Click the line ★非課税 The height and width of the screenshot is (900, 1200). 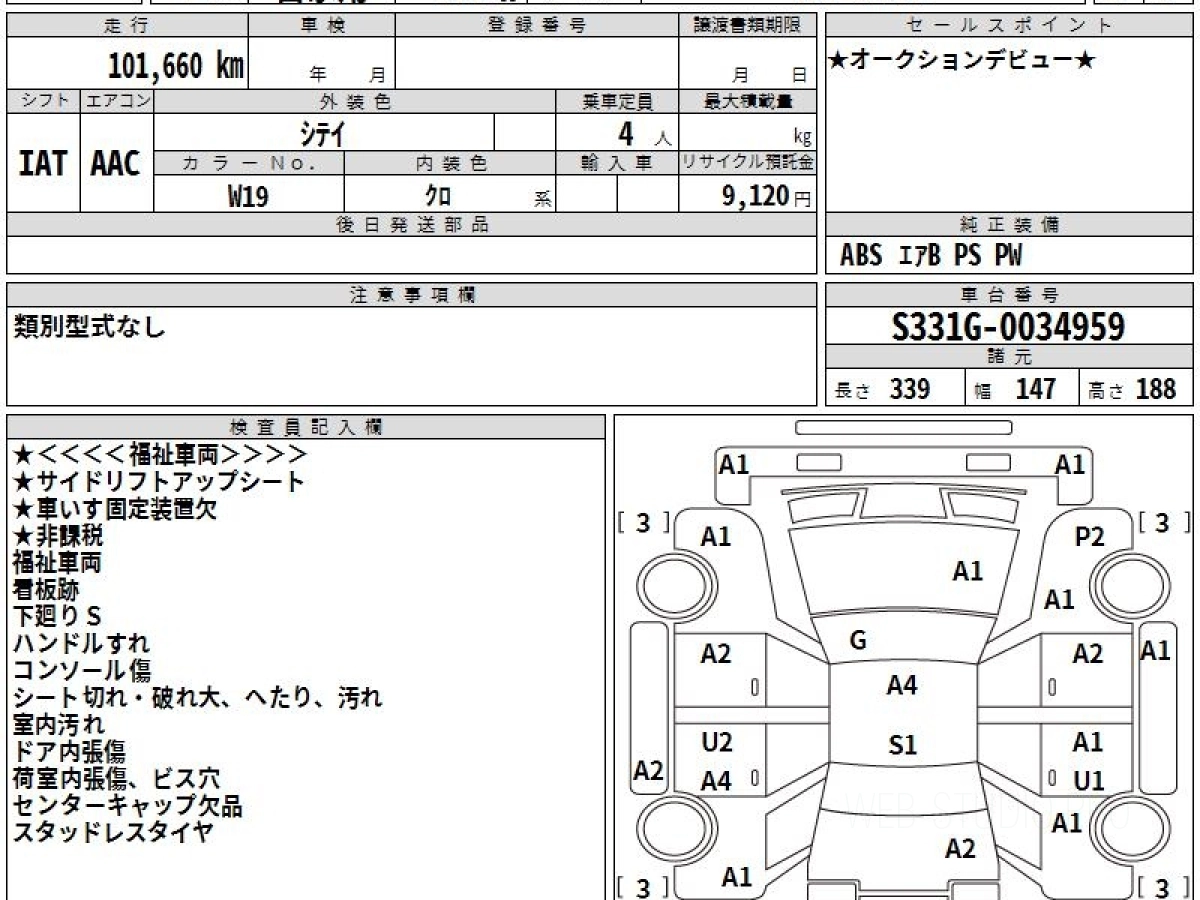pos(58,535)
